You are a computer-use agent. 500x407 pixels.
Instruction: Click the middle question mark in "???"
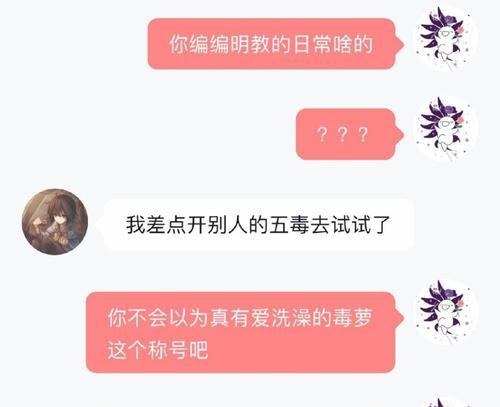pyautogui.click(x=342, y=135)
